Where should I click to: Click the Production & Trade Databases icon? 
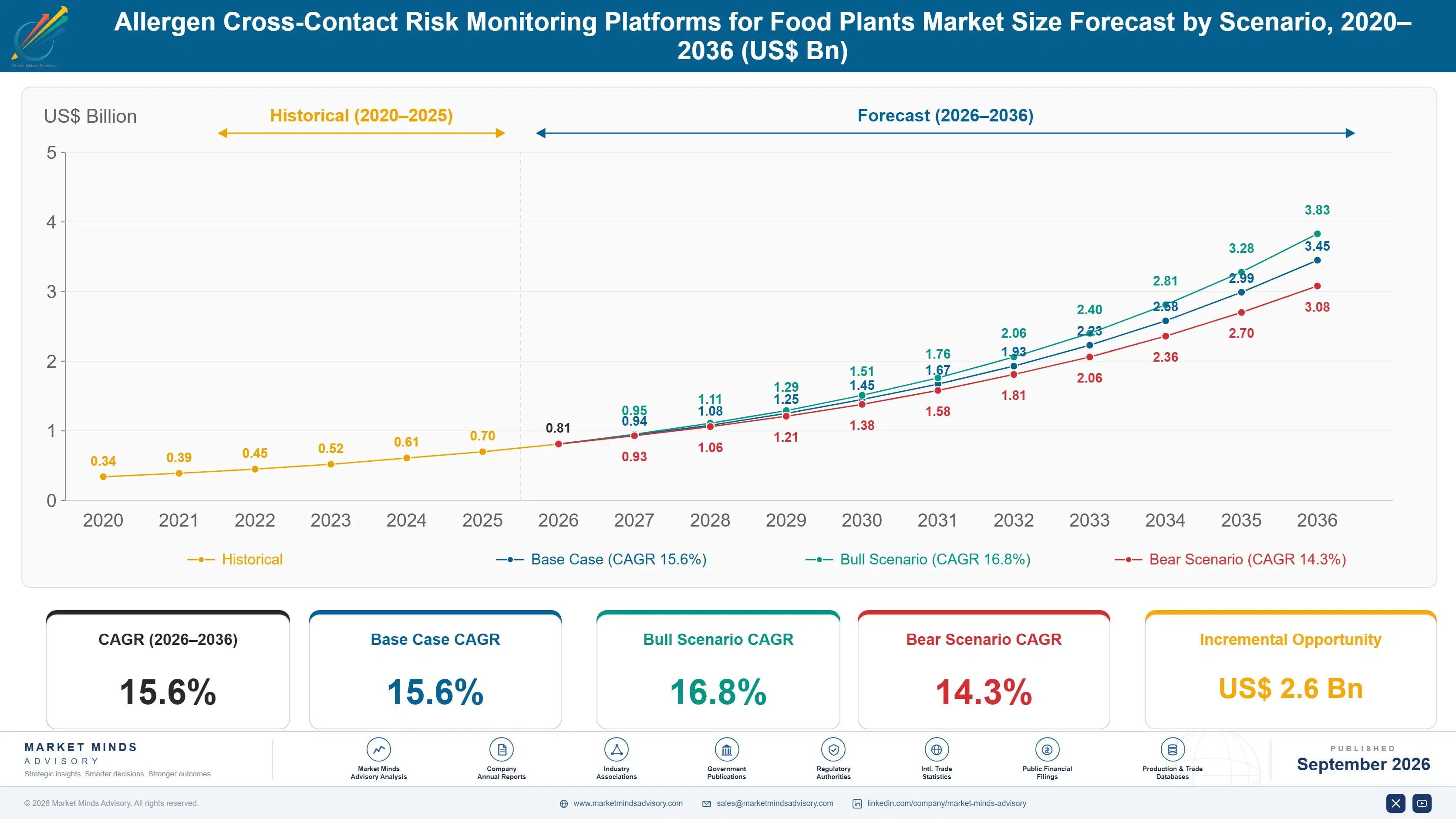click(x=1172, y=749)
